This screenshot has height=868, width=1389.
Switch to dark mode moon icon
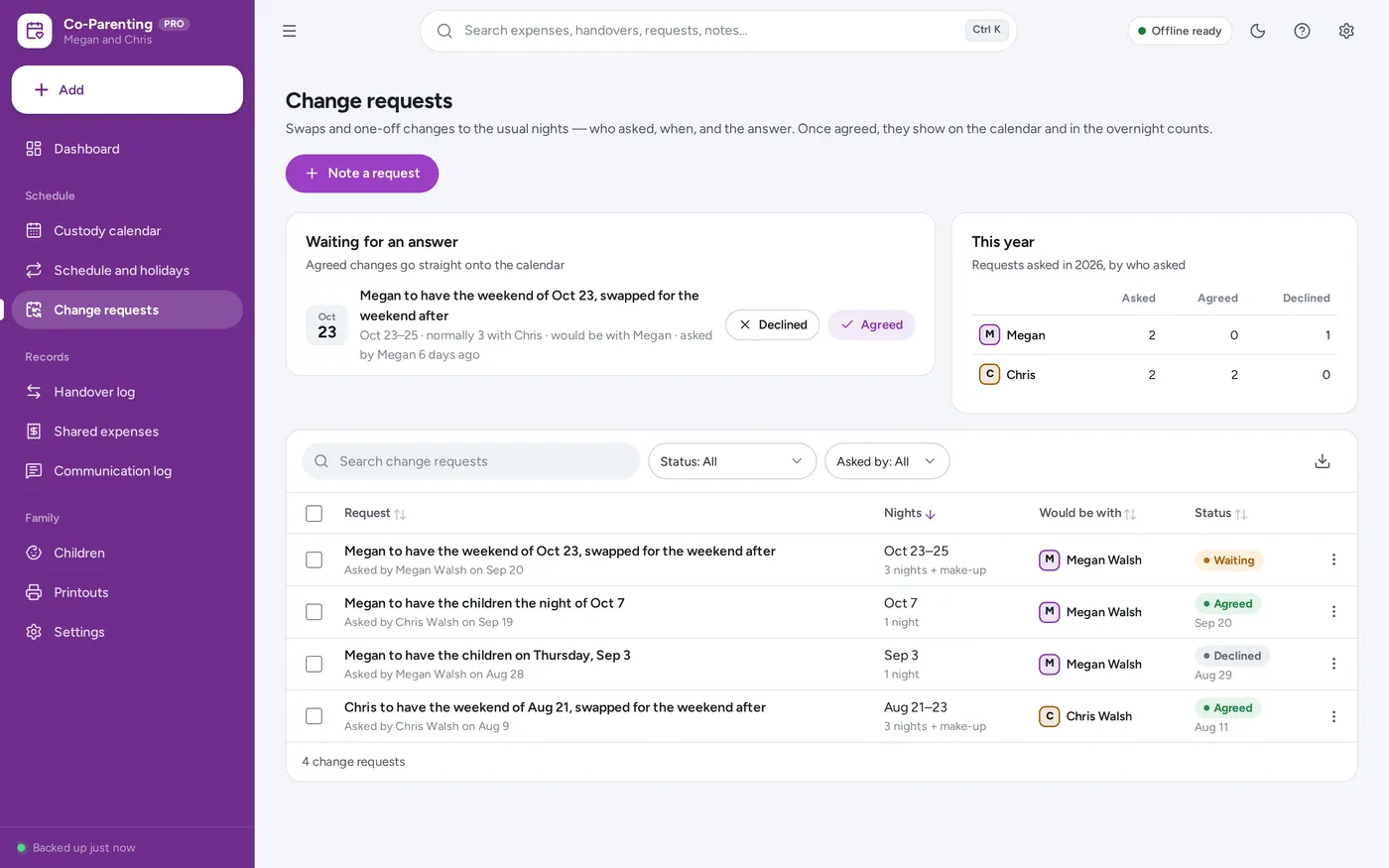point(1258,31)
